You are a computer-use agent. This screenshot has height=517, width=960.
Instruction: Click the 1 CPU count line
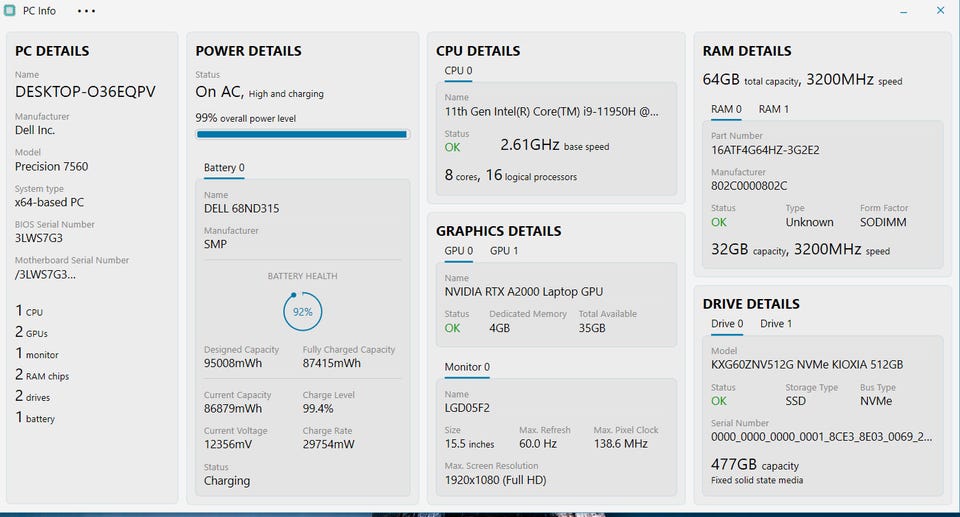point(29,311)
